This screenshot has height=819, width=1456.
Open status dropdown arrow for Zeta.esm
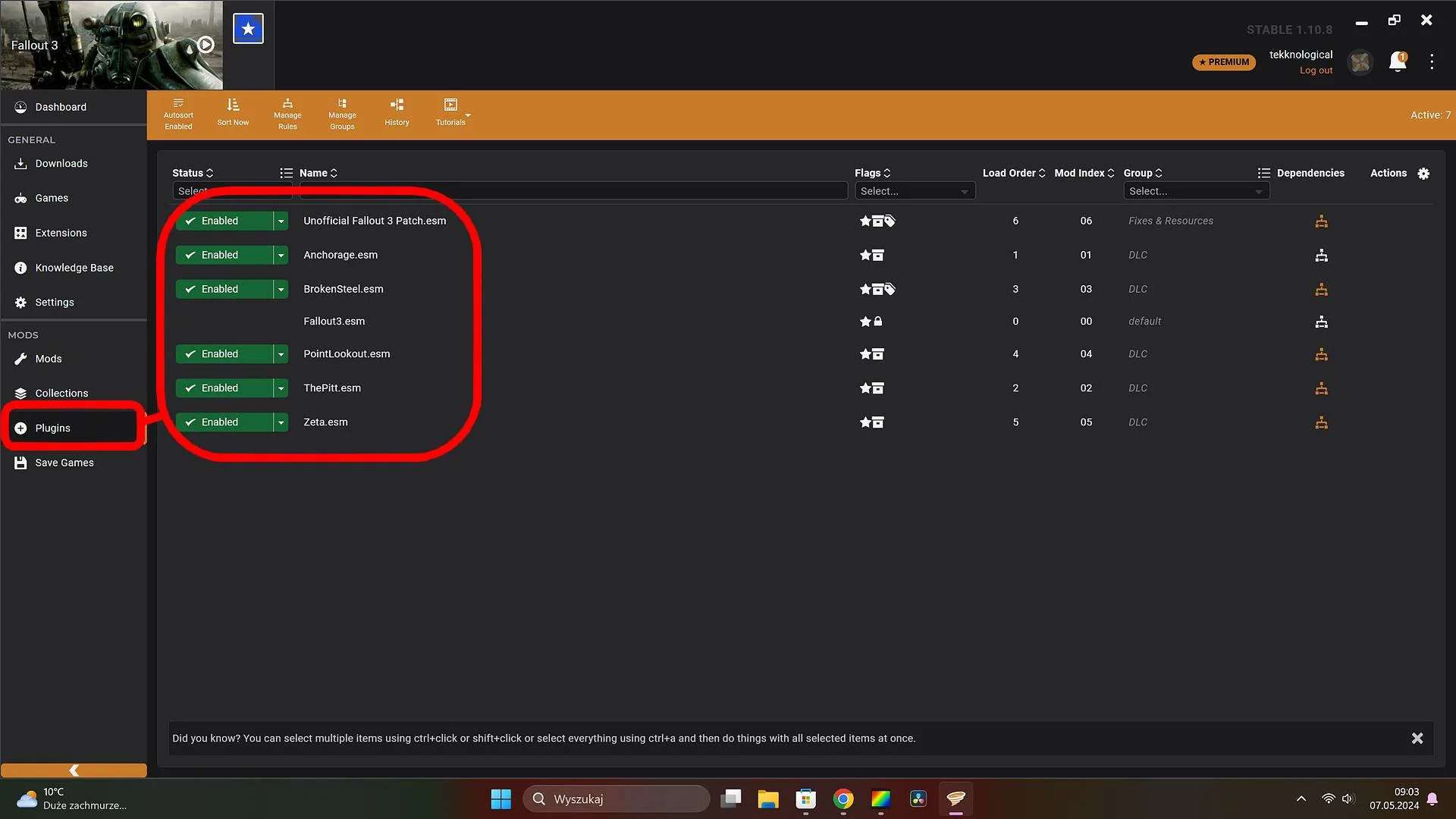click(x=281, y=422)
